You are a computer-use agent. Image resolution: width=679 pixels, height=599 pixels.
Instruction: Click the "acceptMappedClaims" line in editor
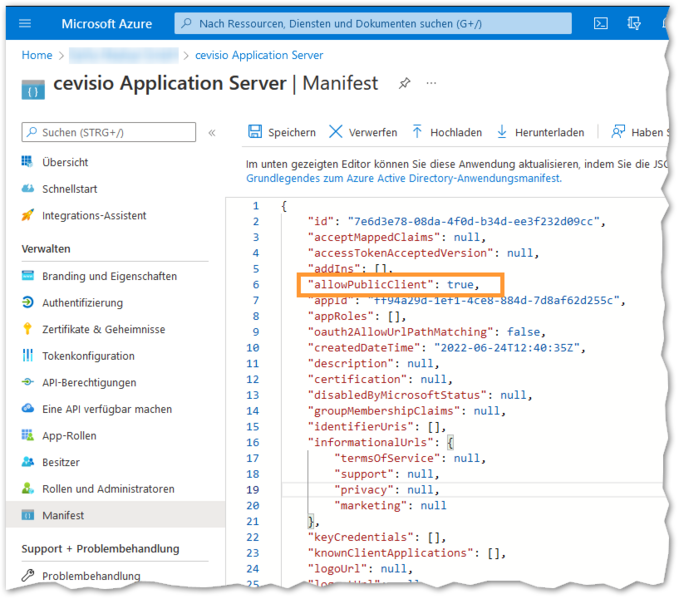(x=397, y=237)
